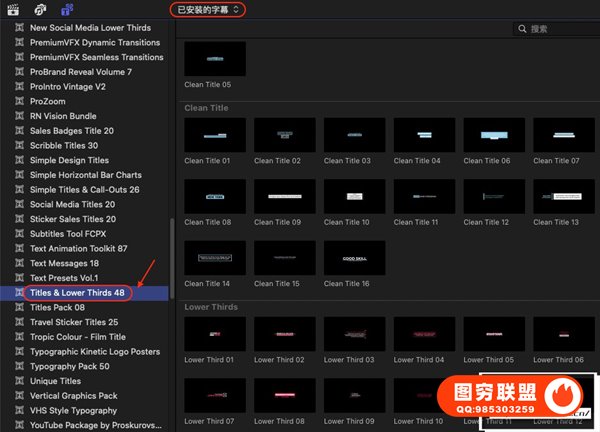Click icon beside RN Vision Bundle
The height and width of the screenshot is (432, 600).
coord(18,117)
